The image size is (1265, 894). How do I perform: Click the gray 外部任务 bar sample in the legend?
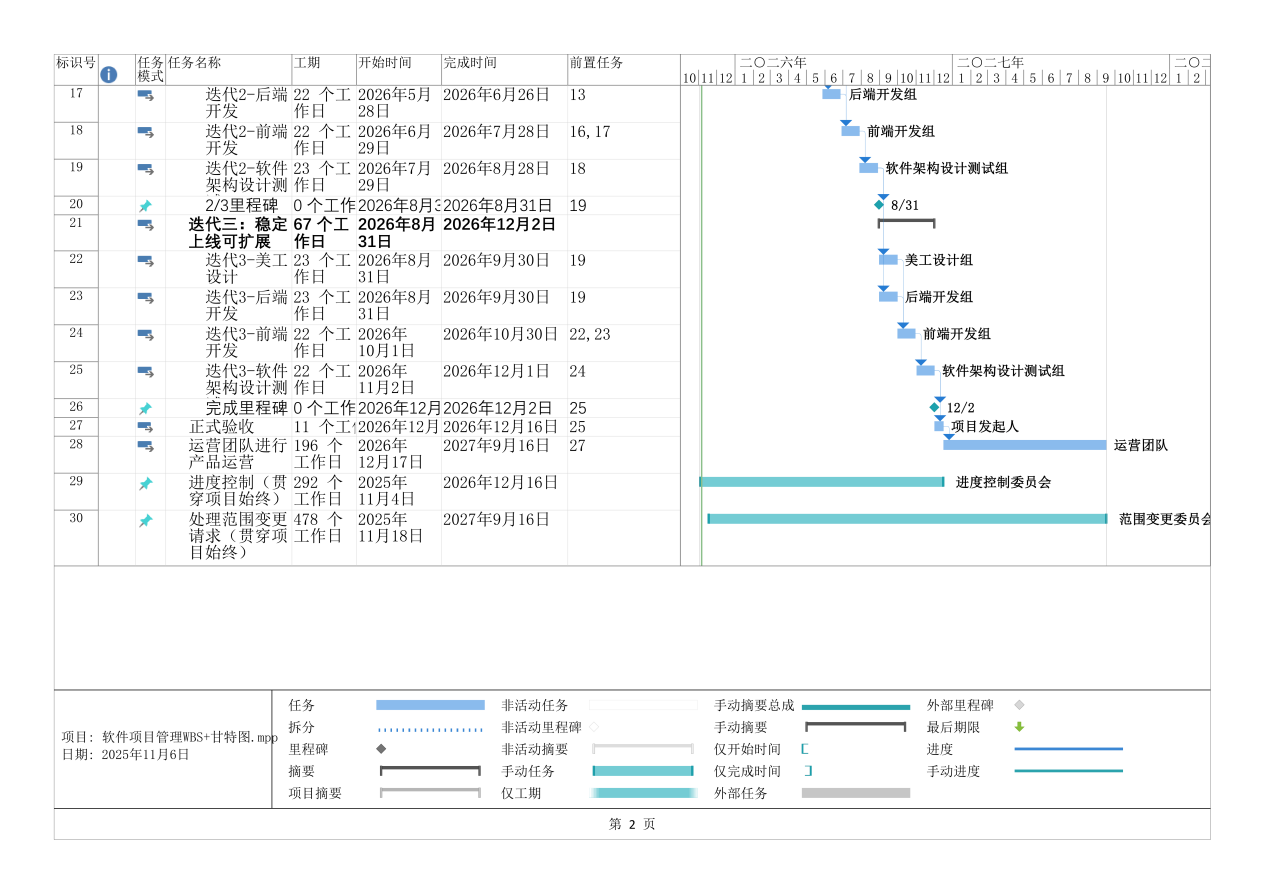click(x=856, y=793)
